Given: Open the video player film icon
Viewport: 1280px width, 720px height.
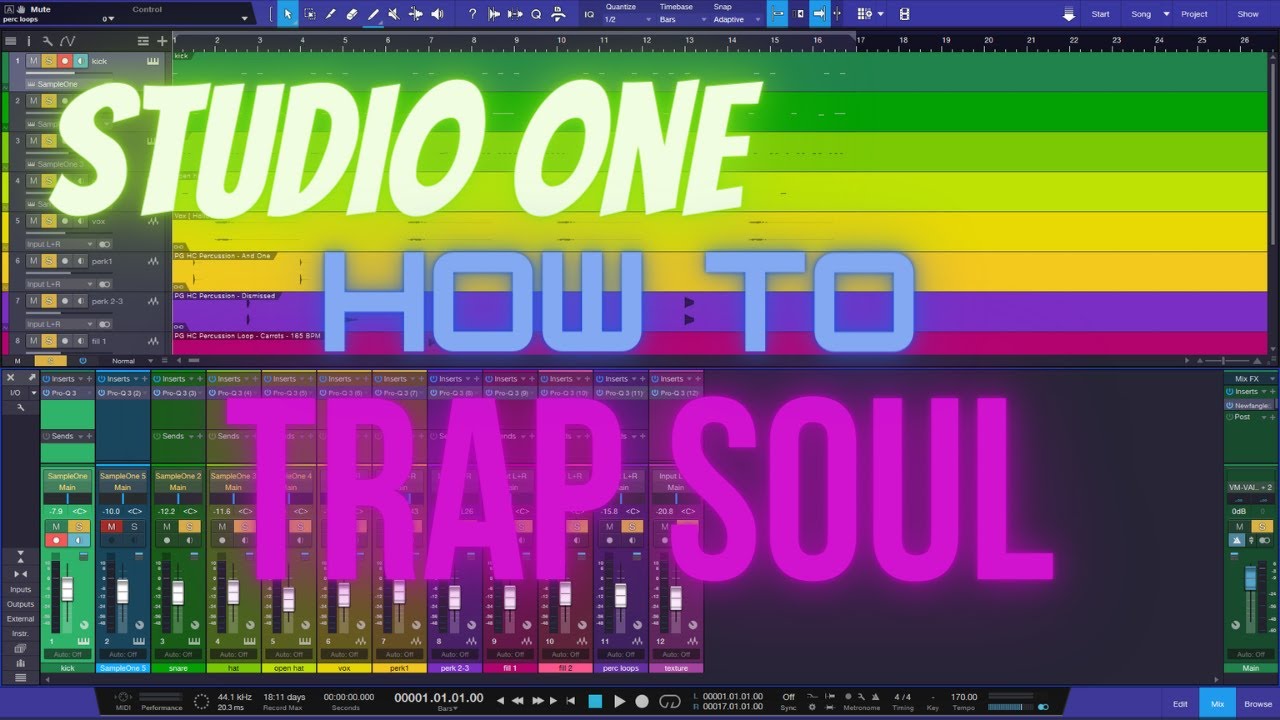Looking at the screenshot, I should tap(904, 14).
